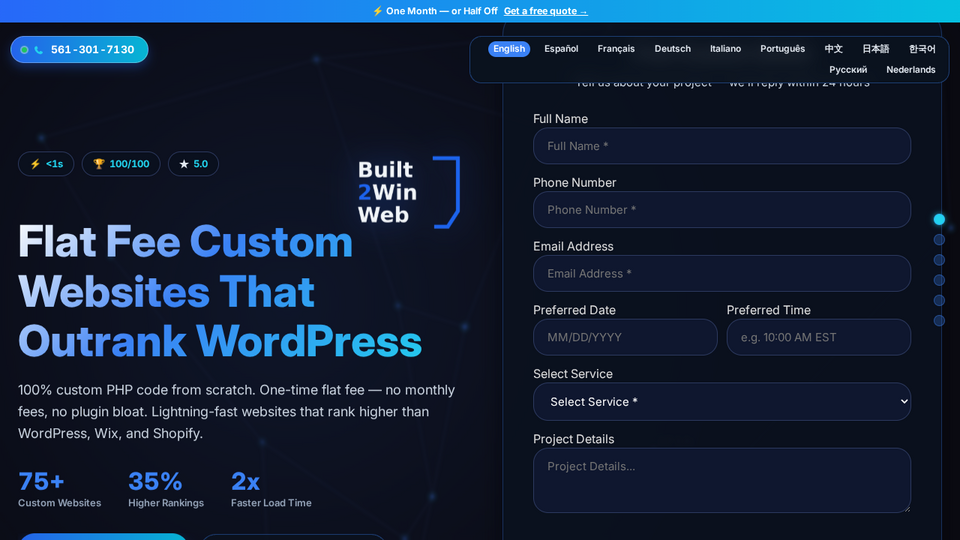Jump to the sixth section dot
The image size is (960, 540).
939,320
